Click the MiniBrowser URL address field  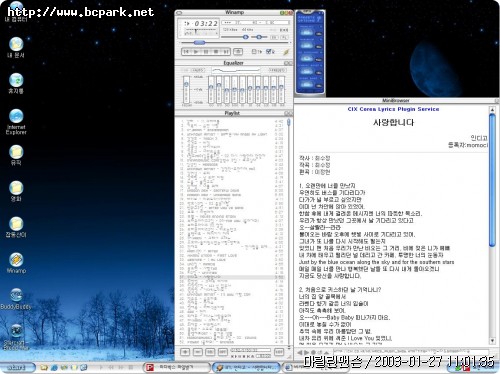(411, 351)
